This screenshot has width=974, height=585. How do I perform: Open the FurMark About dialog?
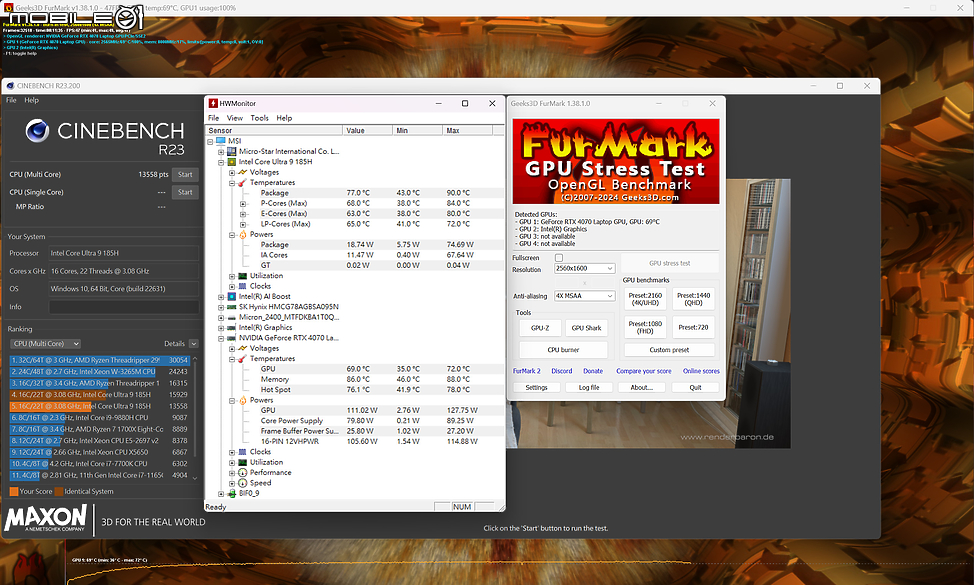[642, 387]
